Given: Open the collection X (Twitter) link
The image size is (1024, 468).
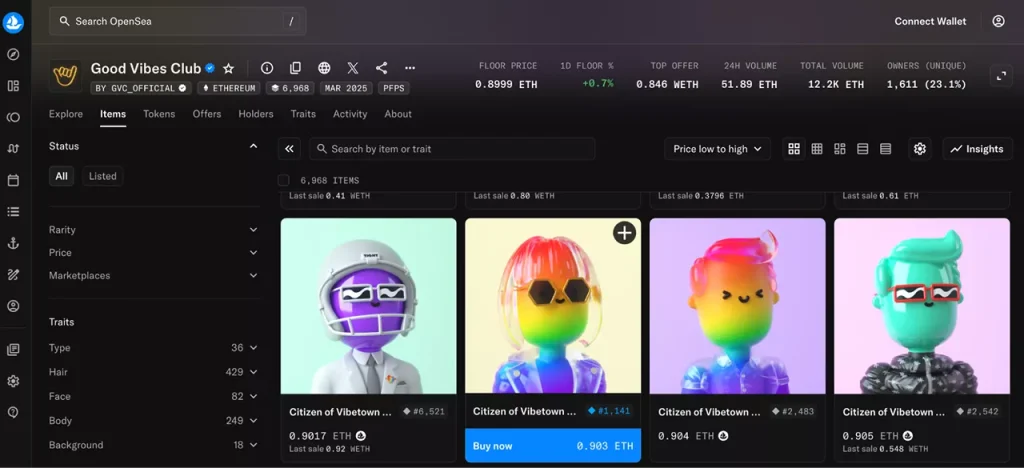Looking at the screenshot, I should coord(353,68).
